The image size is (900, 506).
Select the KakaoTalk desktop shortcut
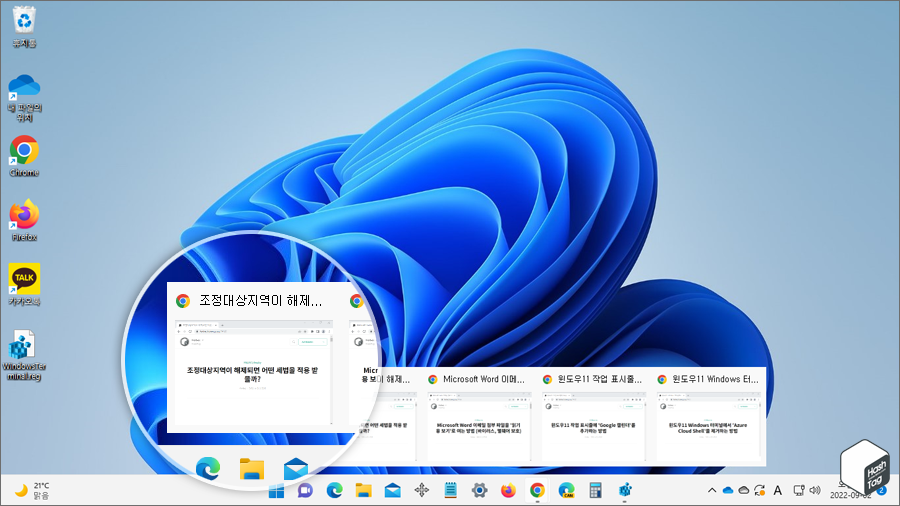coord(24,285)
